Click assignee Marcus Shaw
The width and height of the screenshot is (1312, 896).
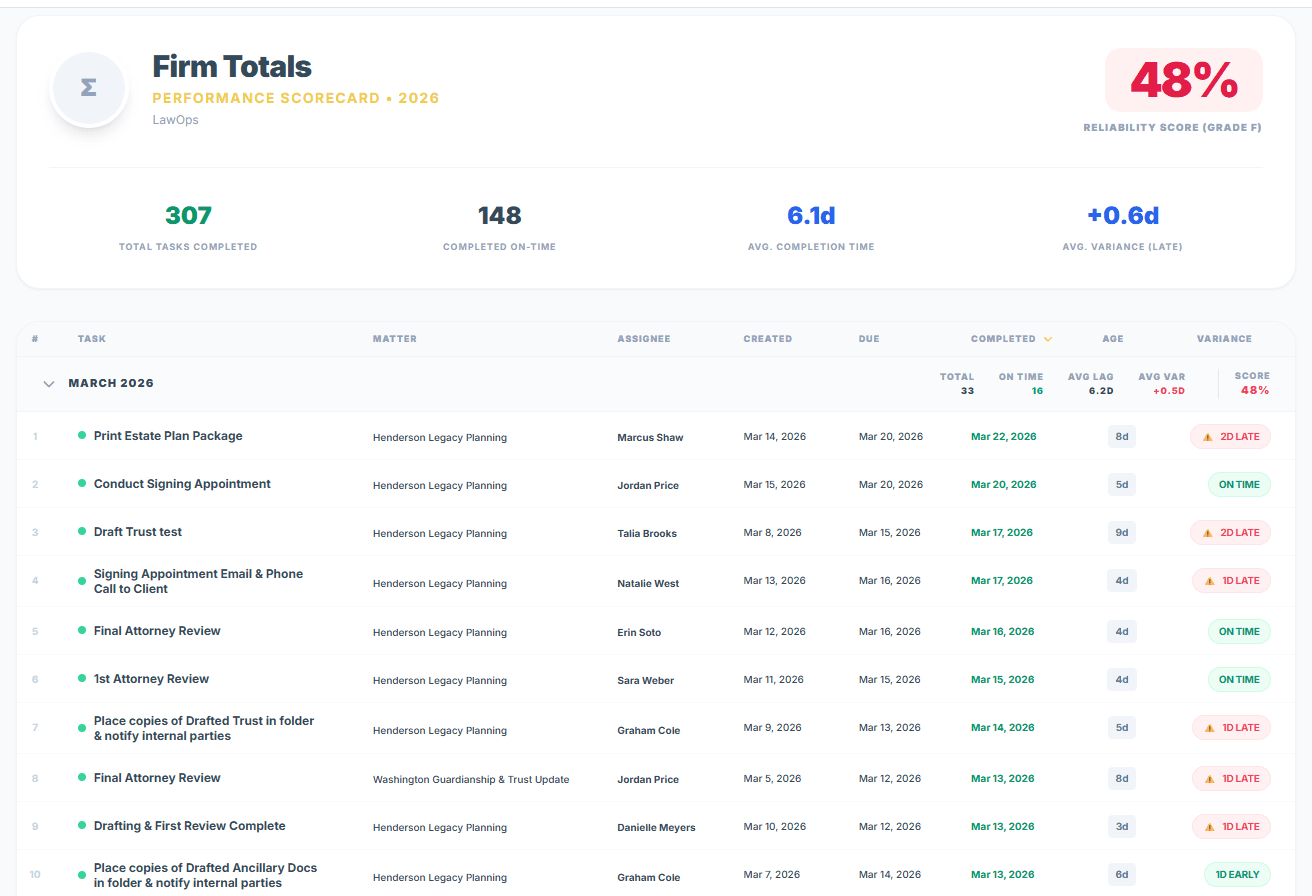[x=650, y=438]
